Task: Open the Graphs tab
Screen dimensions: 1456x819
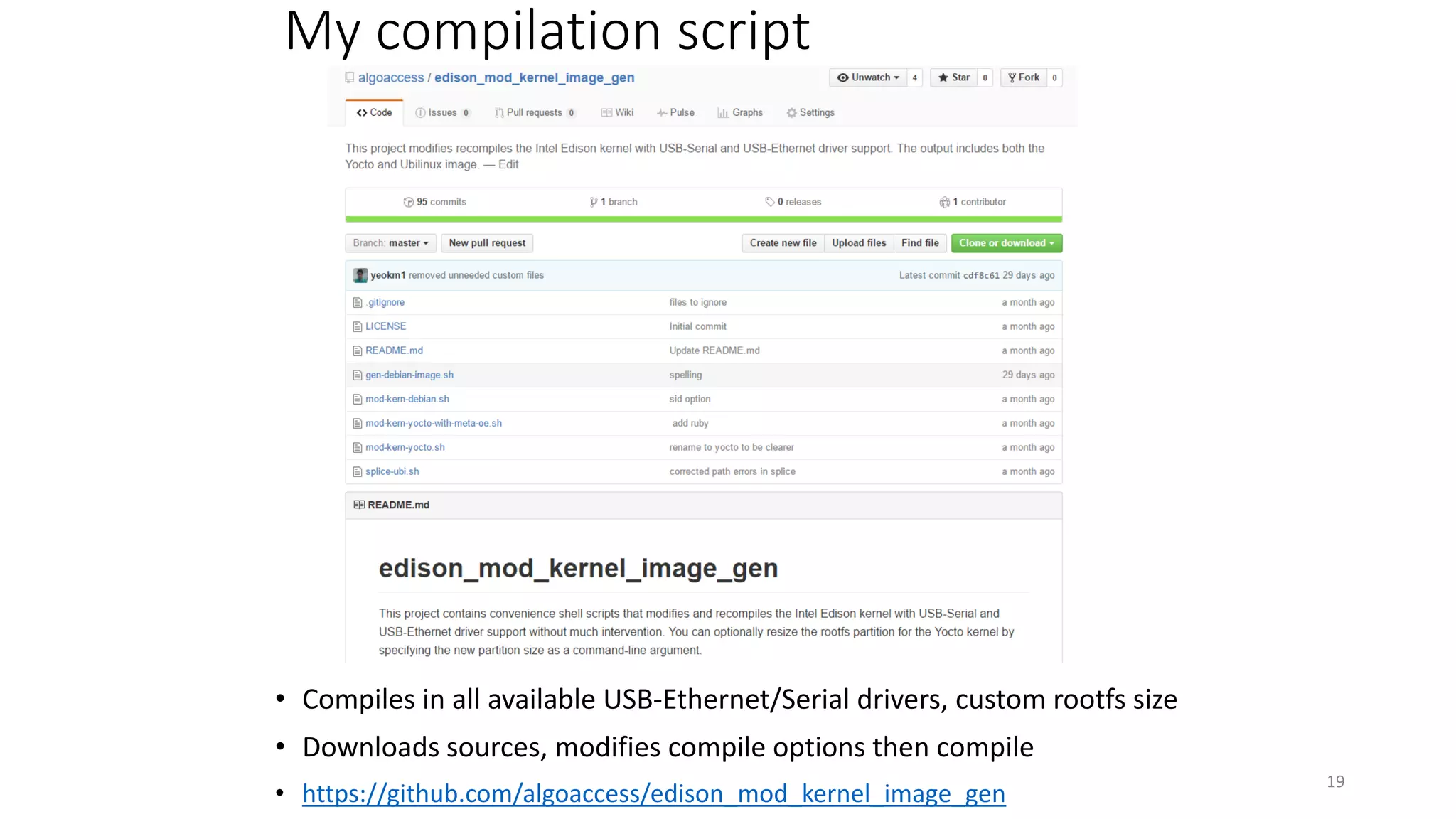Action: 740,113
